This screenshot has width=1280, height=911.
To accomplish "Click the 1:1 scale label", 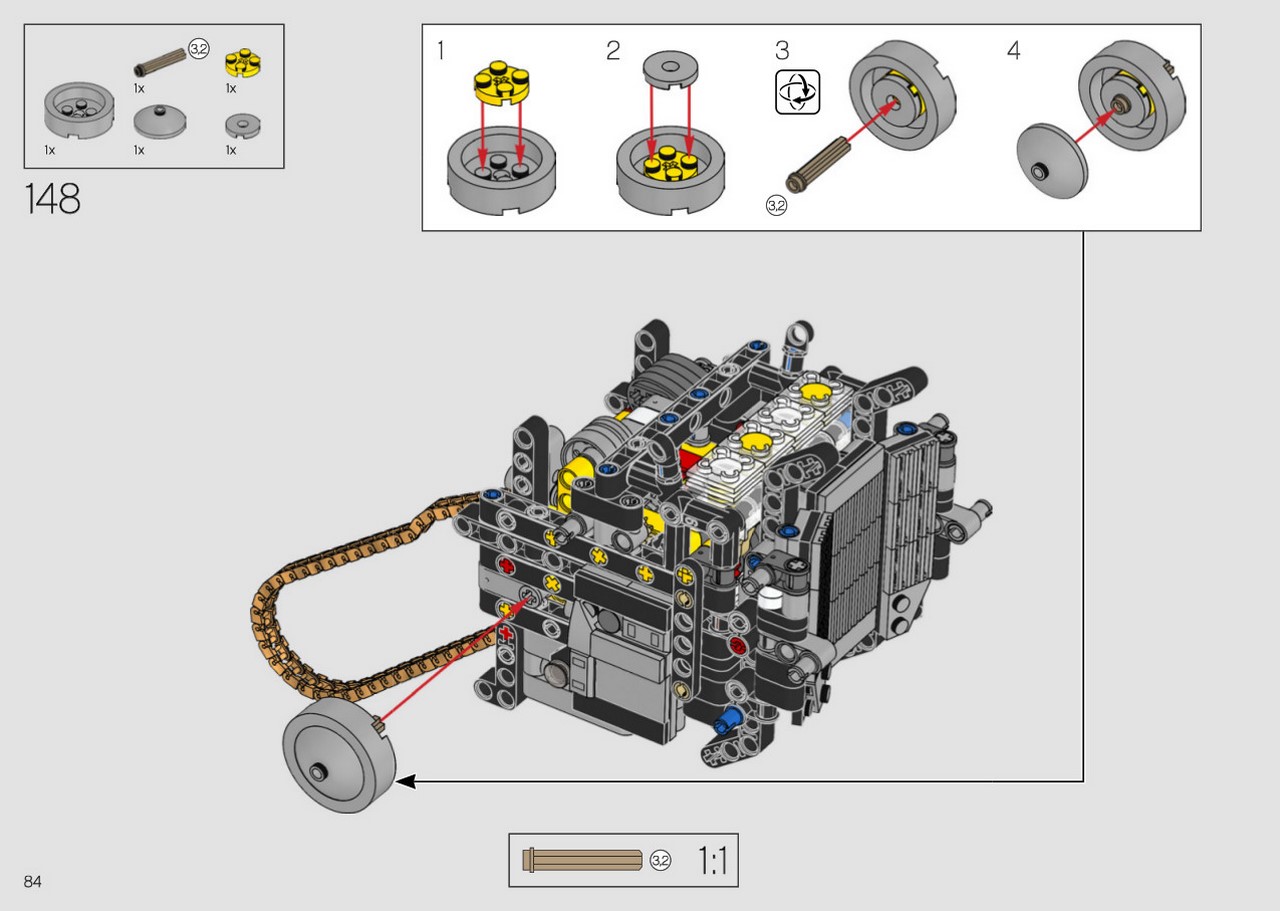I will (x=712, y=860).
